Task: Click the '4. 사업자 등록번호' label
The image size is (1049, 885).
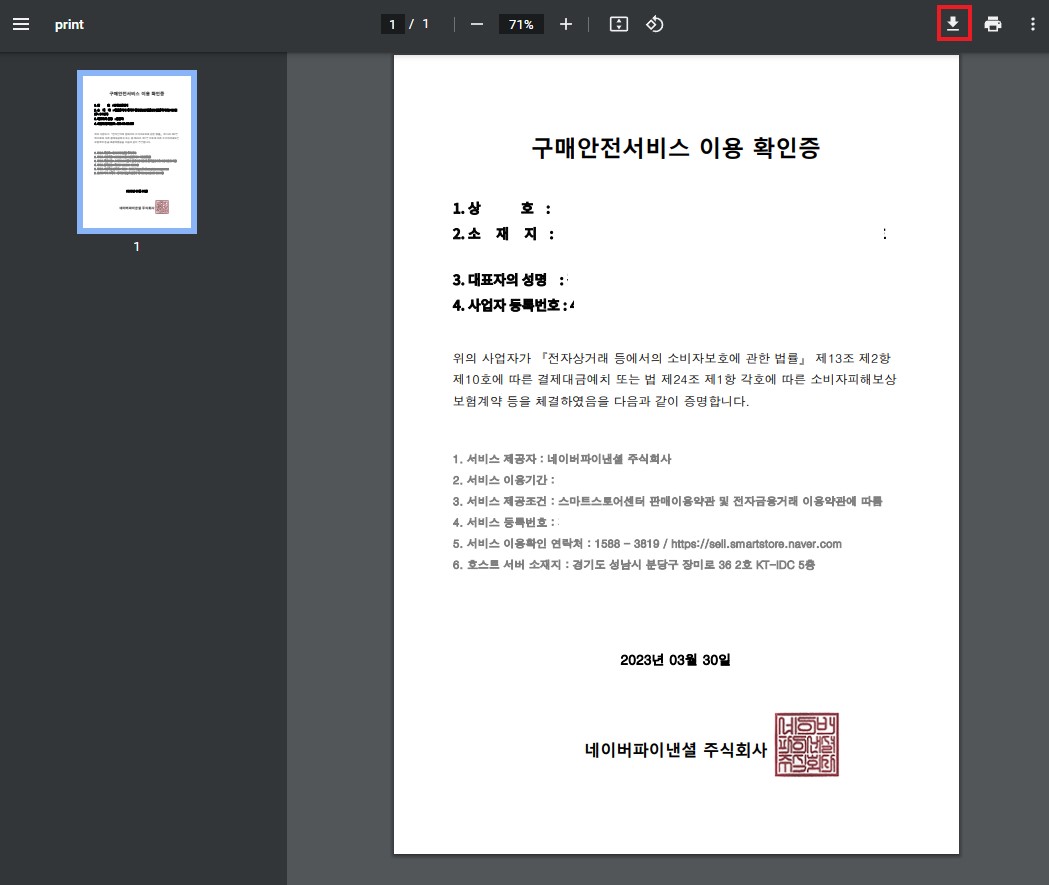Action: click(x=510, y=305)
